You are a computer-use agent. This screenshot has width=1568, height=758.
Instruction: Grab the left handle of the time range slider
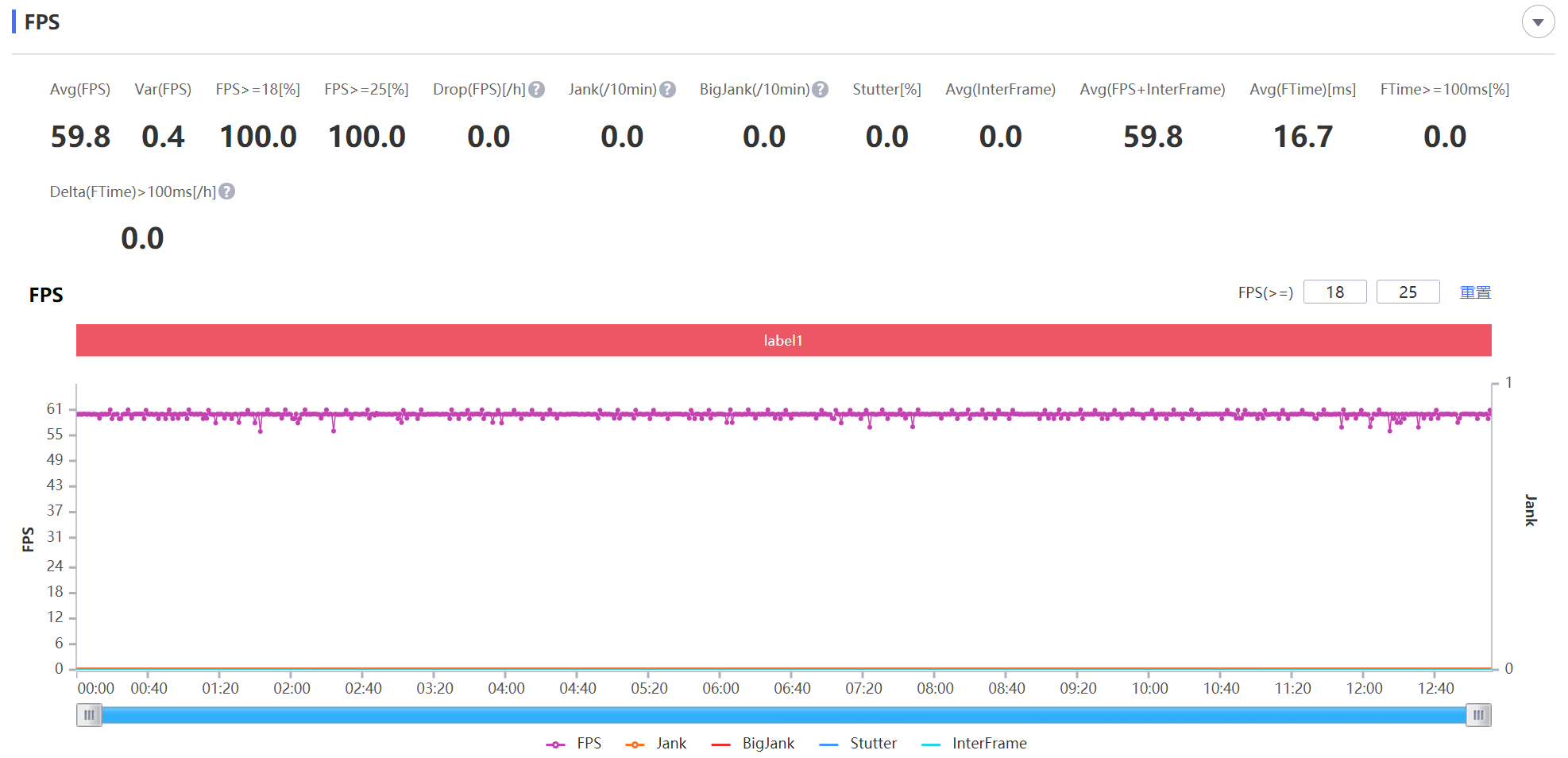click(x=89, y=715)
